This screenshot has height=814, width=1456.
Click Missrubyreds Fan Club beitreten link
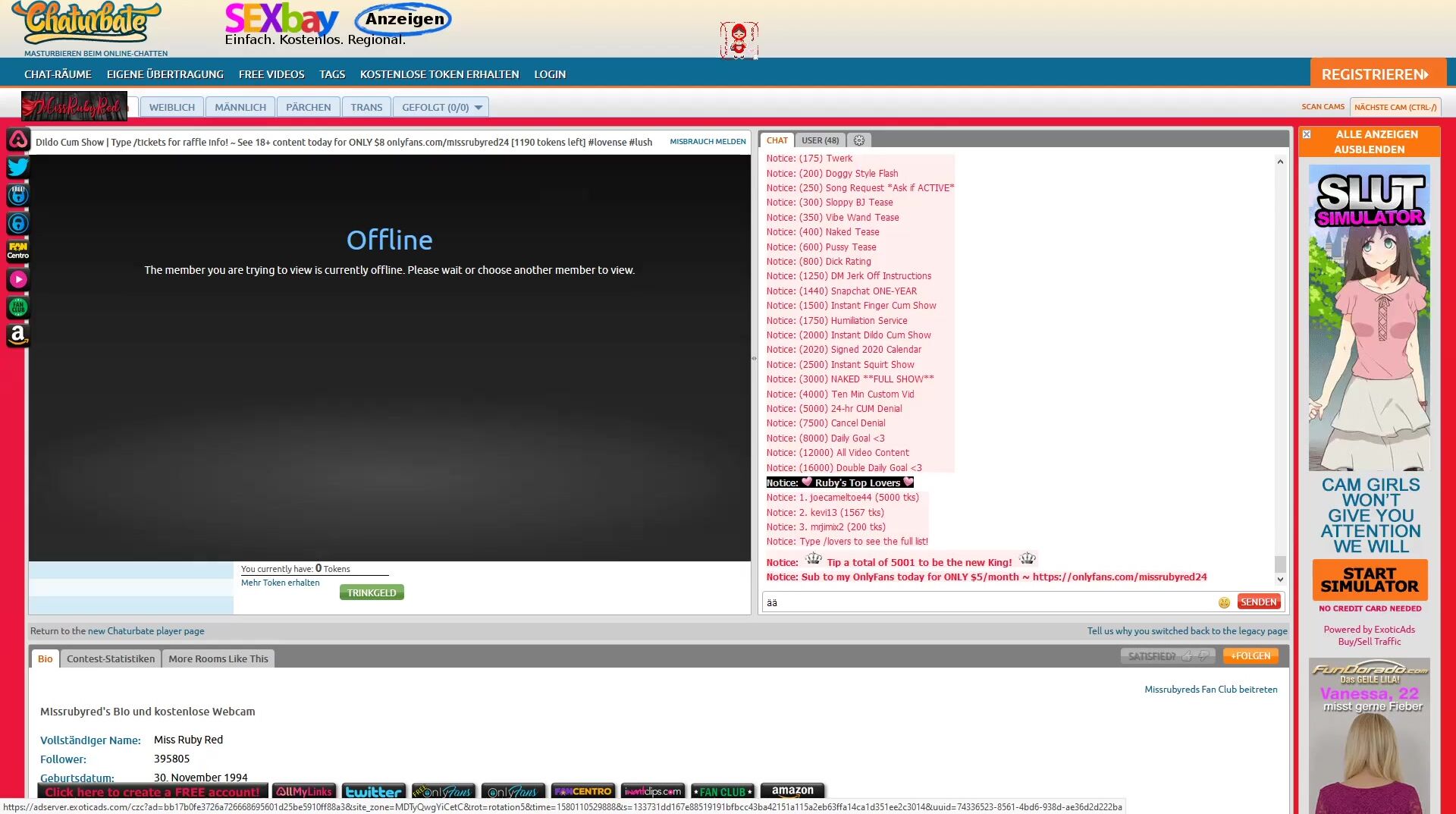pos(1211,690)
